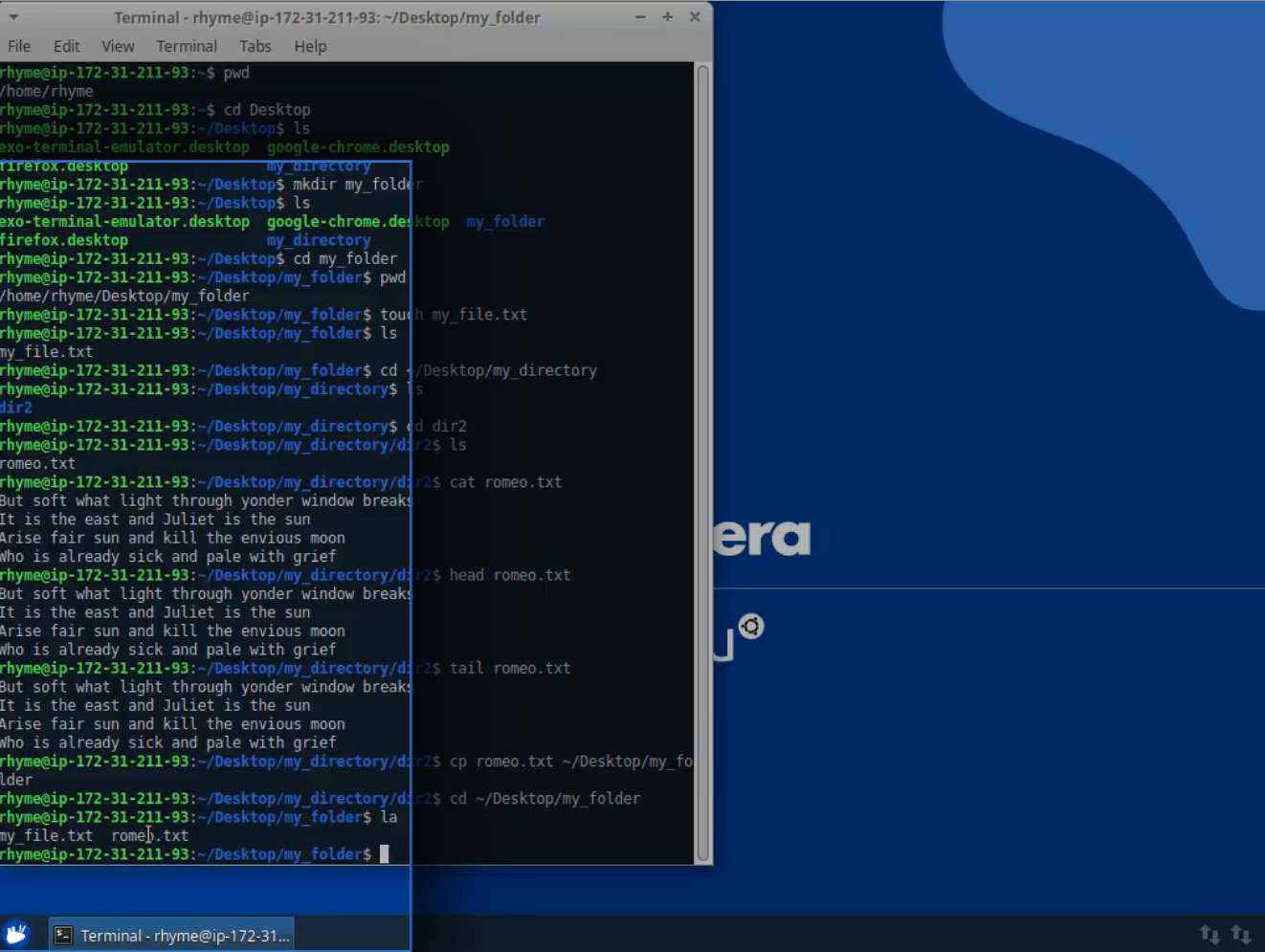Click the 'tail romeo.txt' command
1265x952 pixels.
(x=510, y=668)
